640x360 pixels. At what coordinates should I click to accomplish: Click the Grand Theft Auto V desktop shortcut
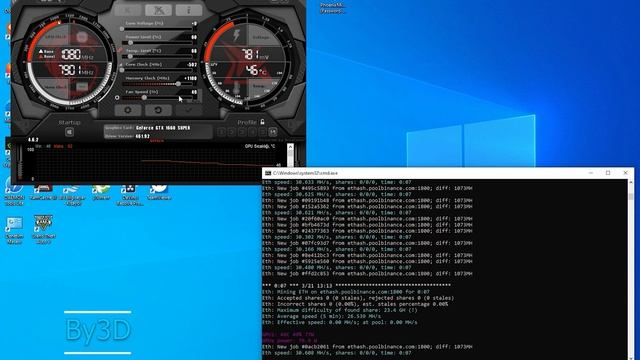point(43,229)
